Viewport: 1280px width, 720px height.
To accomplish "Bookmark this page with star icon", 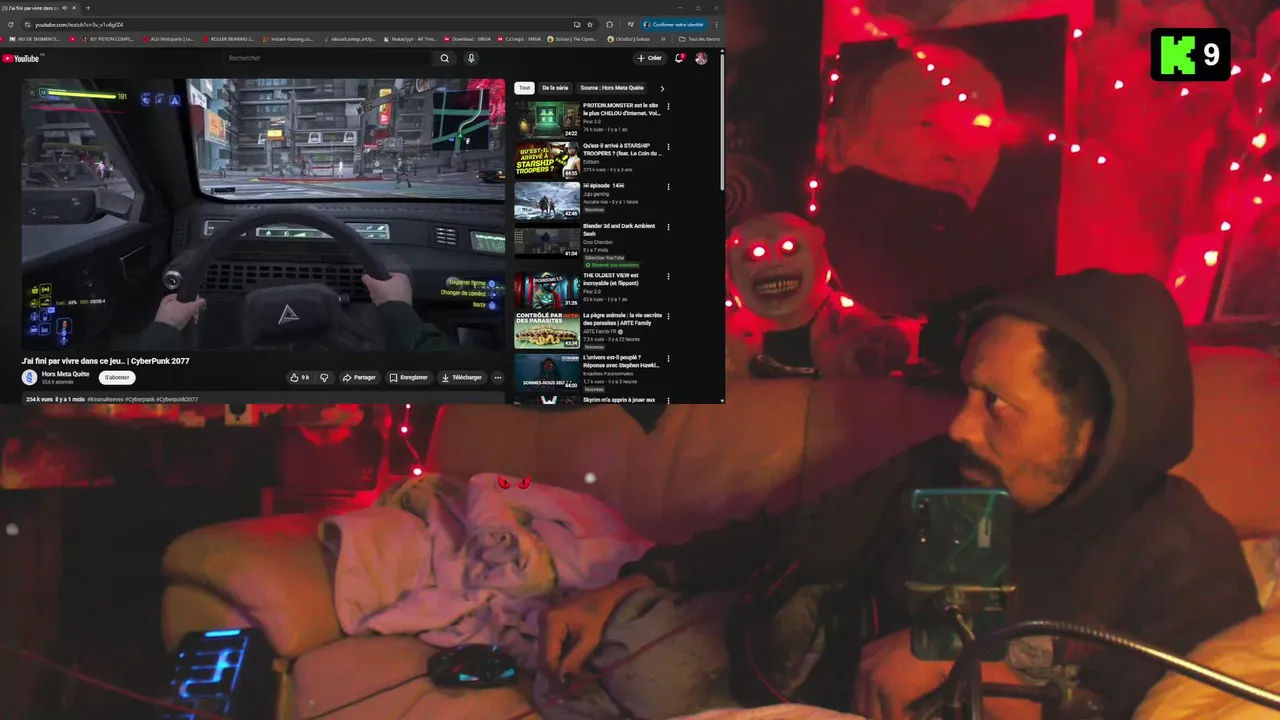I will [590, 24].
